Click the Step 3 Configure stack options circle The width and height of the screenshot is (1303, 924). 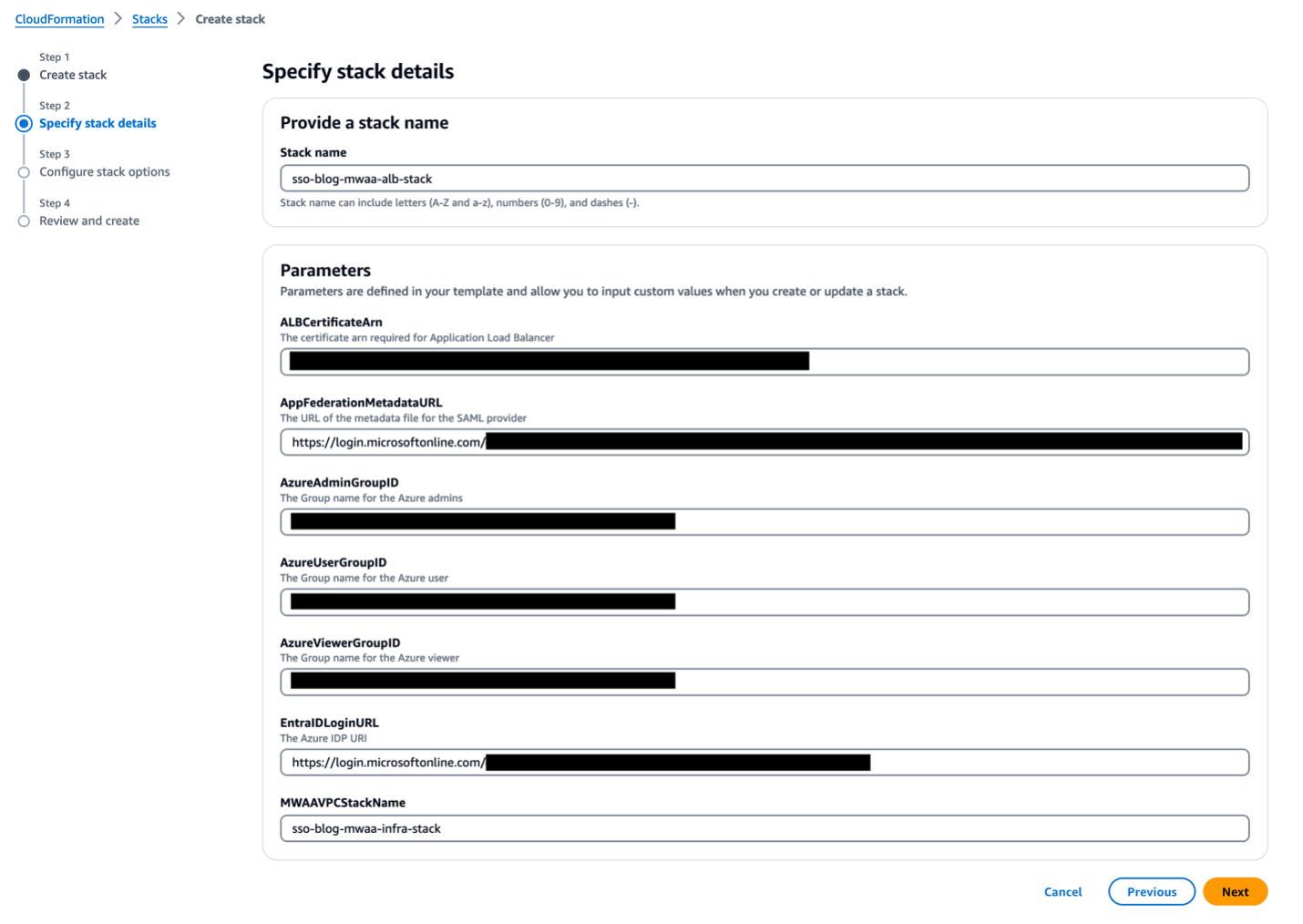point(24,172)
